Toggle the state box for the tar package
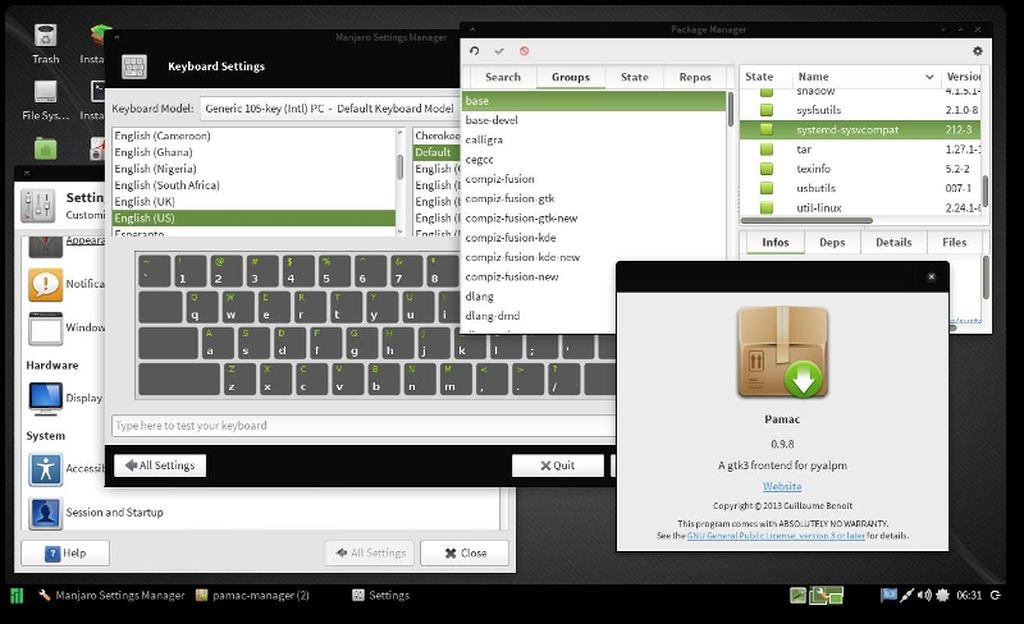This screenshot has width=1024, height=624. point(767,149)
